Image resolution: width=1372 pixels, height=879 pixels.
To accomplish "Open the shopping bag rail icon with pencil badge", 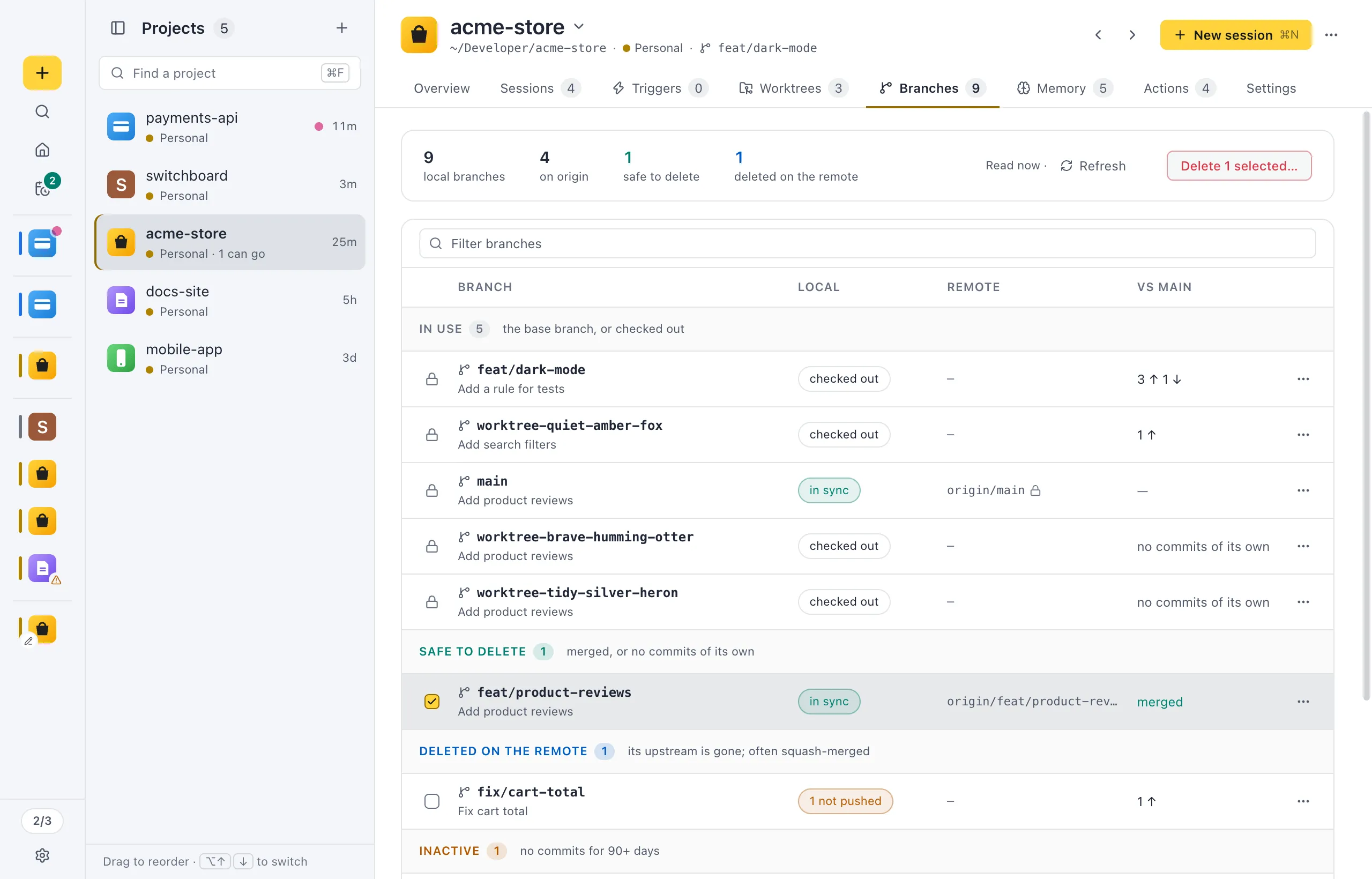I will [42, 629].
